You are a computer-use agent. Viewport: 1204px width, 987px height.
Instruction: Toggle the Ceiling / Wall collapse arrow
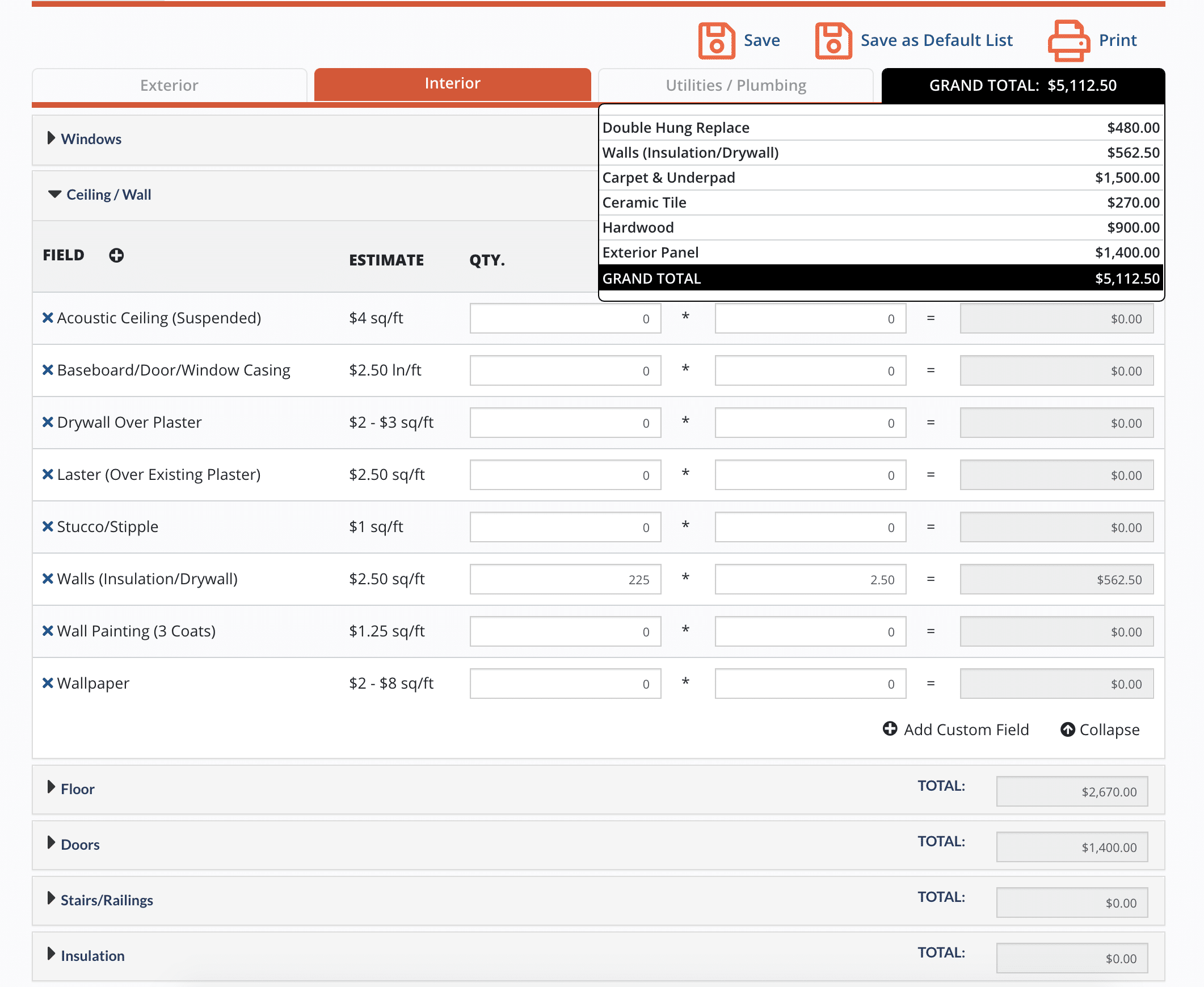point(52,194)
